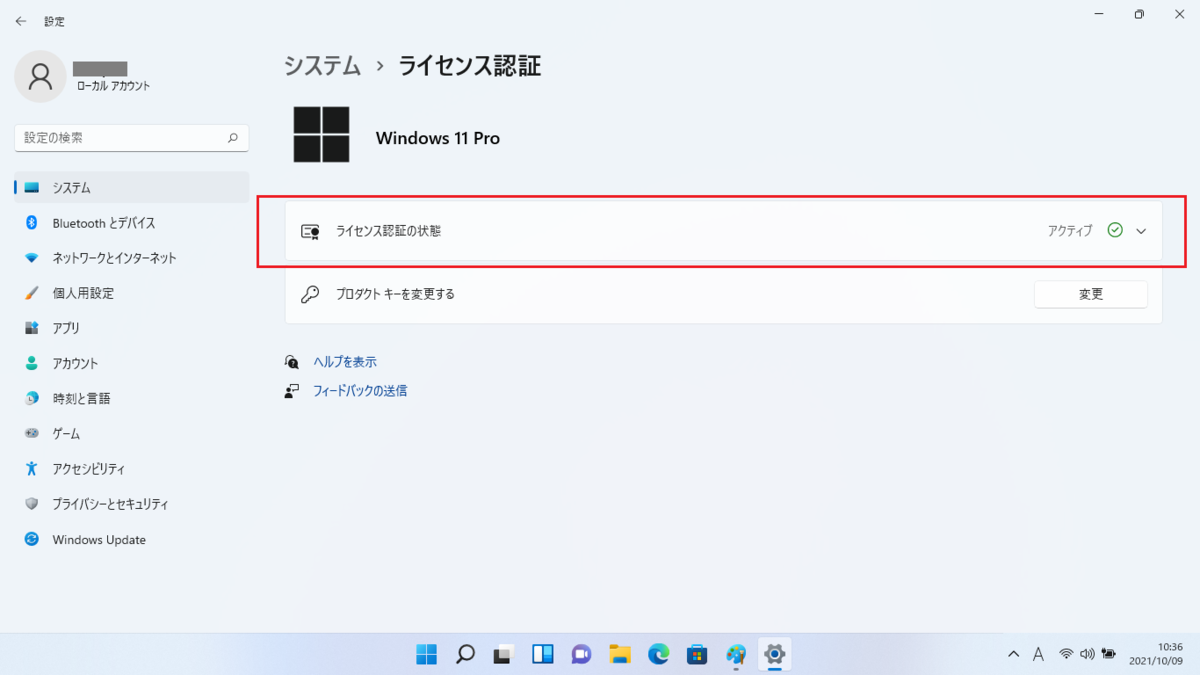This screenshot has height=675, width=1200.
Task: Click the ライセンス認証の状態 certificate icon
Action: click(x=310, y=231)
